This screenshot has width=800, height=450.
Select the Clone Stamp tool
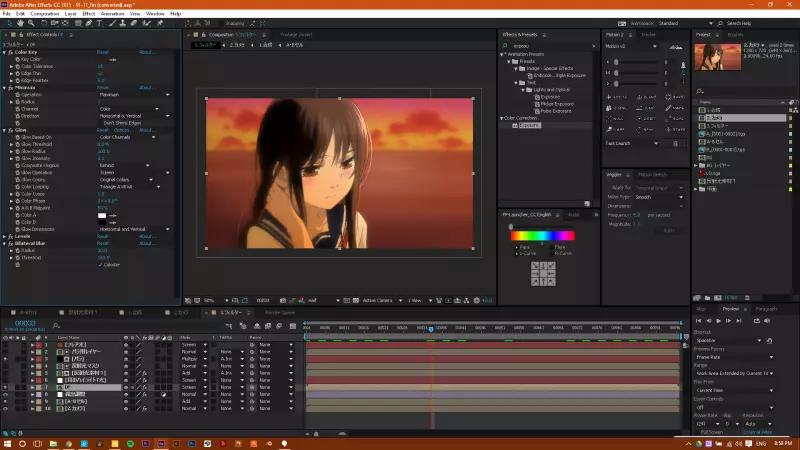pyautogui.click(x=123, y=23)
